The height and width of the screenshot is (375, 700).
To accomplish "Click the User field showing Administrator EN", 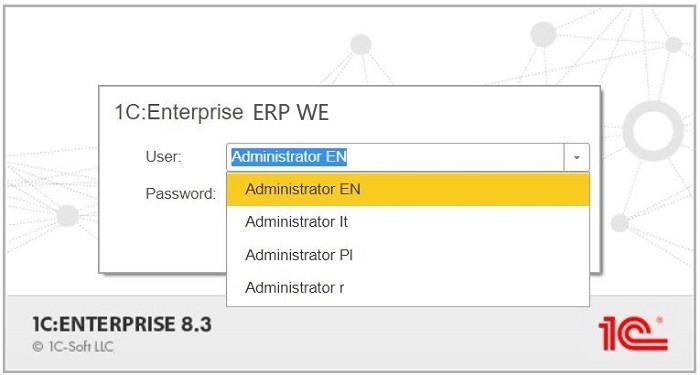I will 395,157.
